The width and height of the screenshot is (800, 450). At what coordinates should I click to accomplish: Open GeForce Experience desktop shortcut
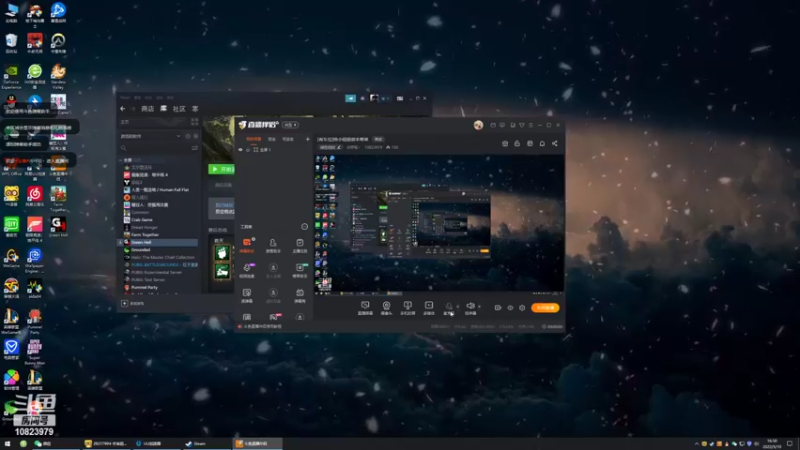[x=11, y=77]
